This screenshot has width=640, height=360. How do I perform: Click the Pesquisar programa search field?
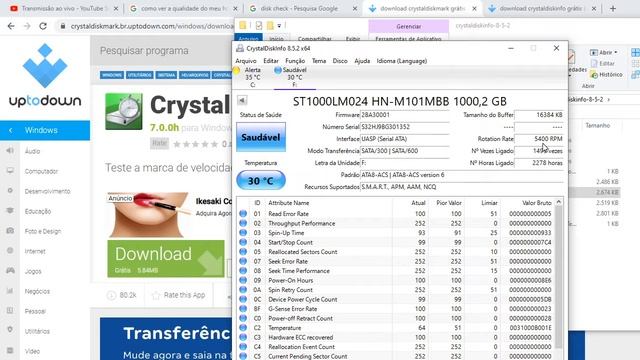pyautogui.click(x=162, y=51)
